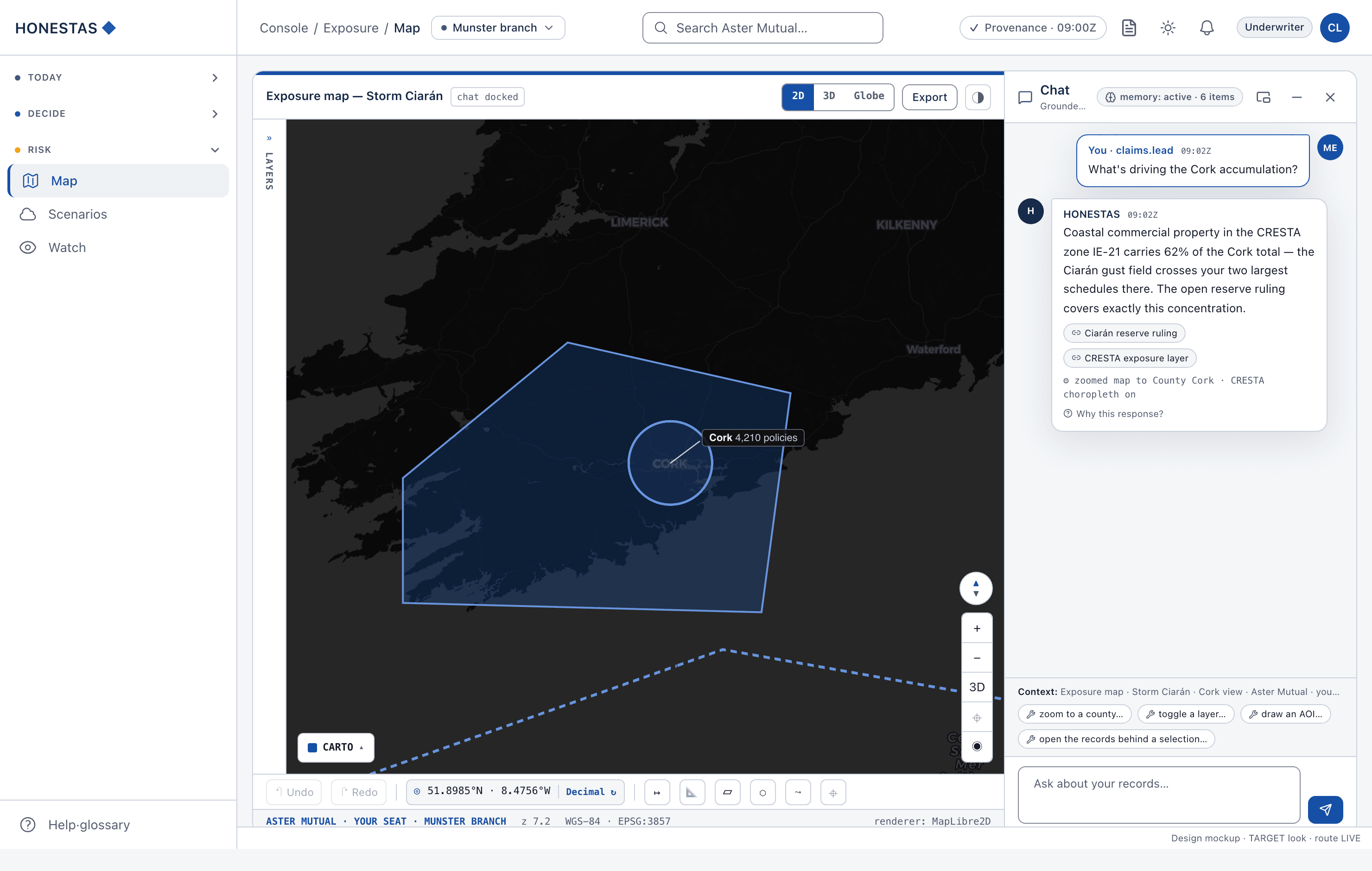Viewport: 1372px width, 871px height.
Task: Click the ME avatar in chat
Action: coord(1330,147)
